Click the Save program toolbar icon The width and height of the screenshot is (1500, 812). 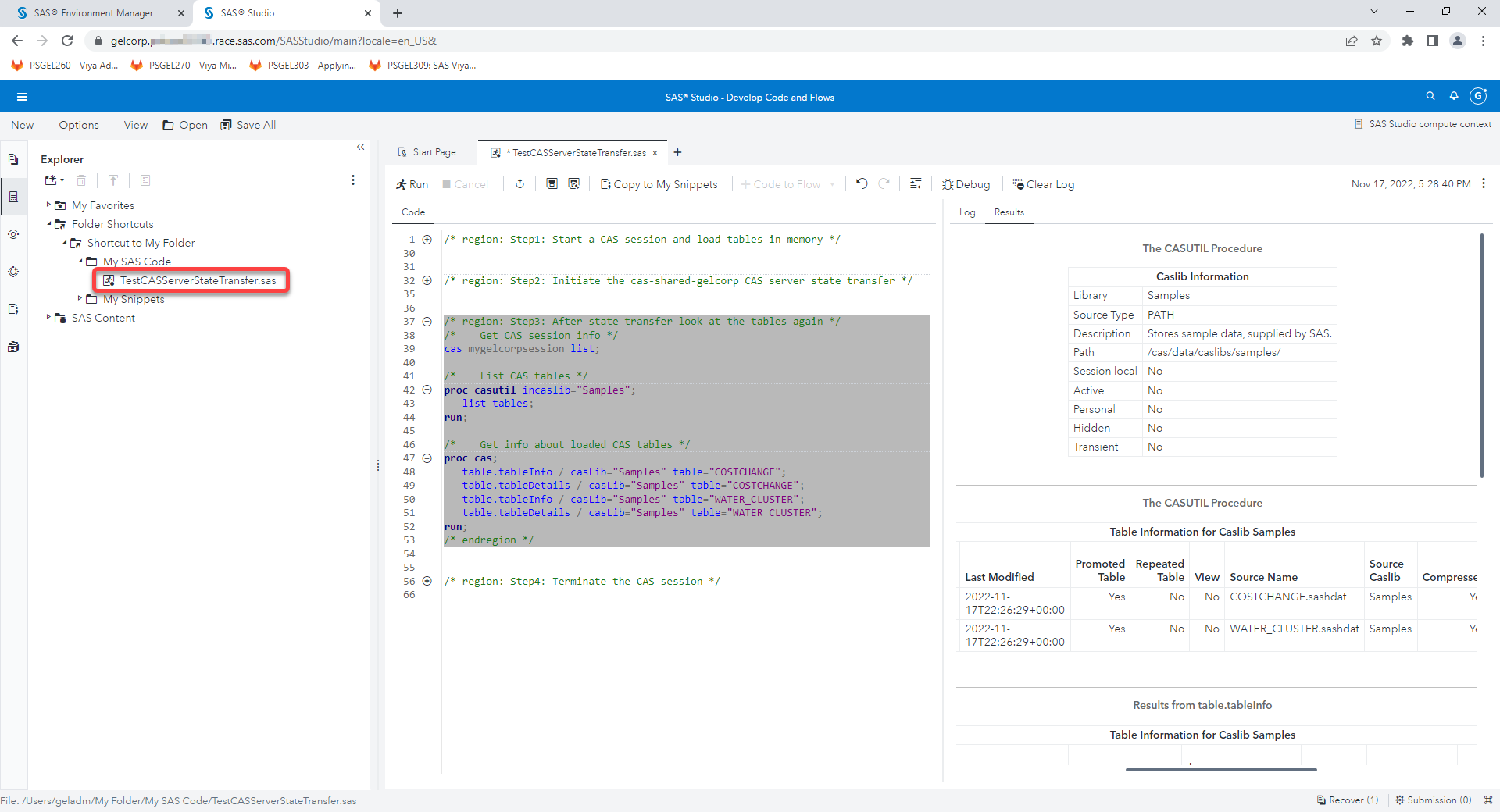click(552, 184)
